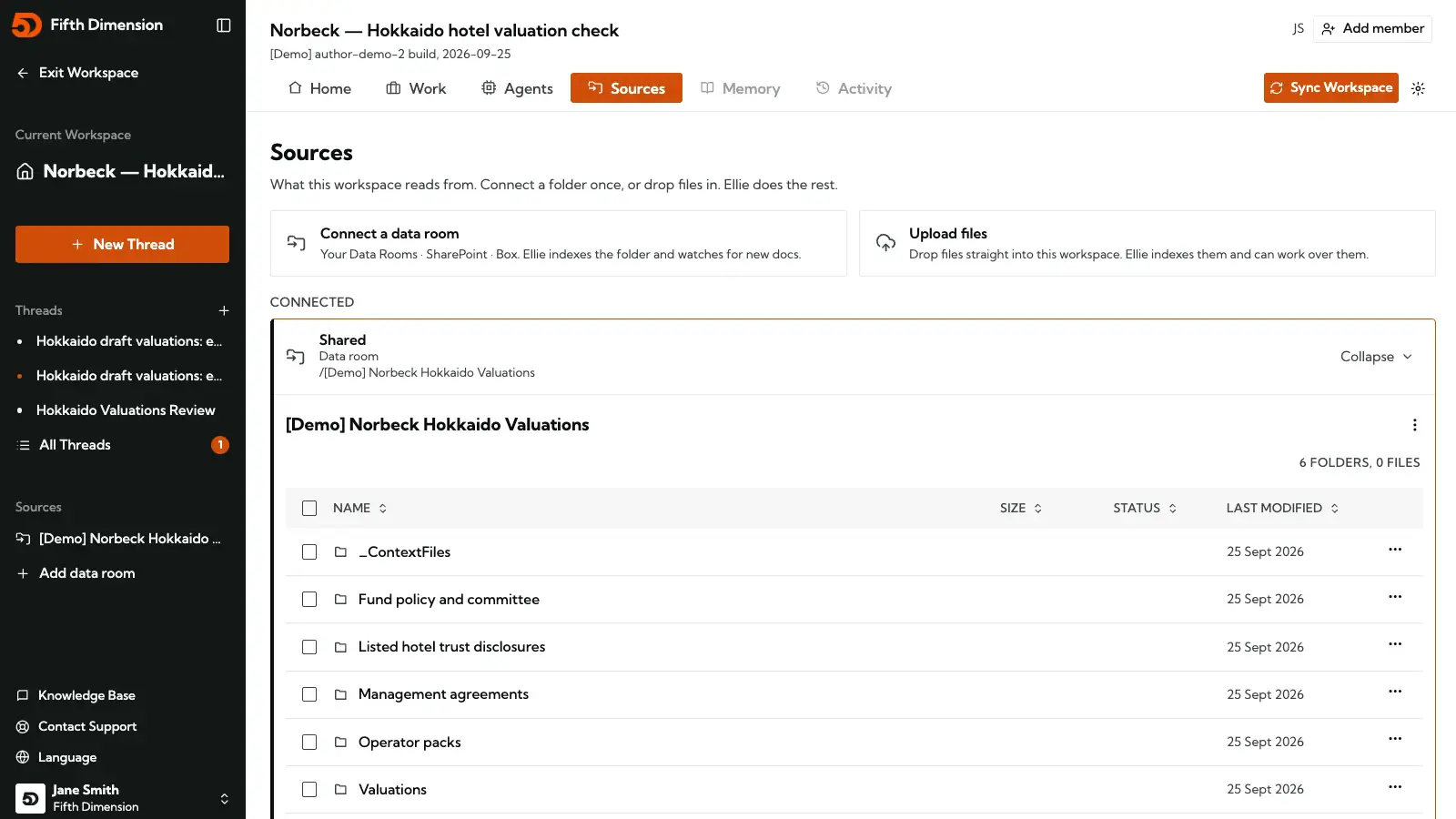
Task: Open the Connect a data room card
Action: coord(559,244)
